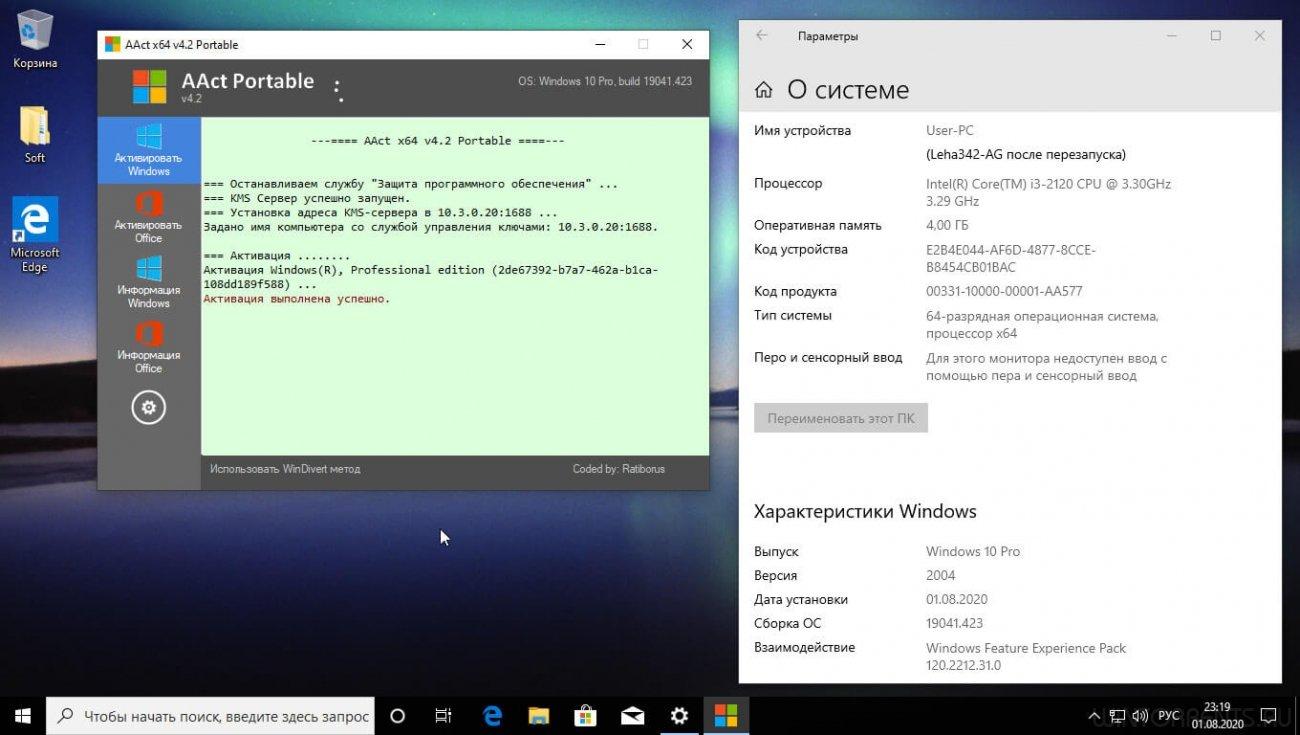Click 'Windows 10 Pro' edition value
1300x735 pixels.
973,551
